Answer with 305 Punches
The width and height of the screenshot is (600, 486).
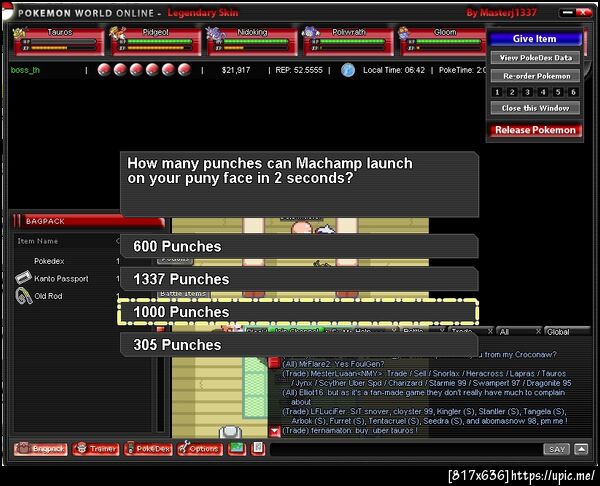coord(299,345)
